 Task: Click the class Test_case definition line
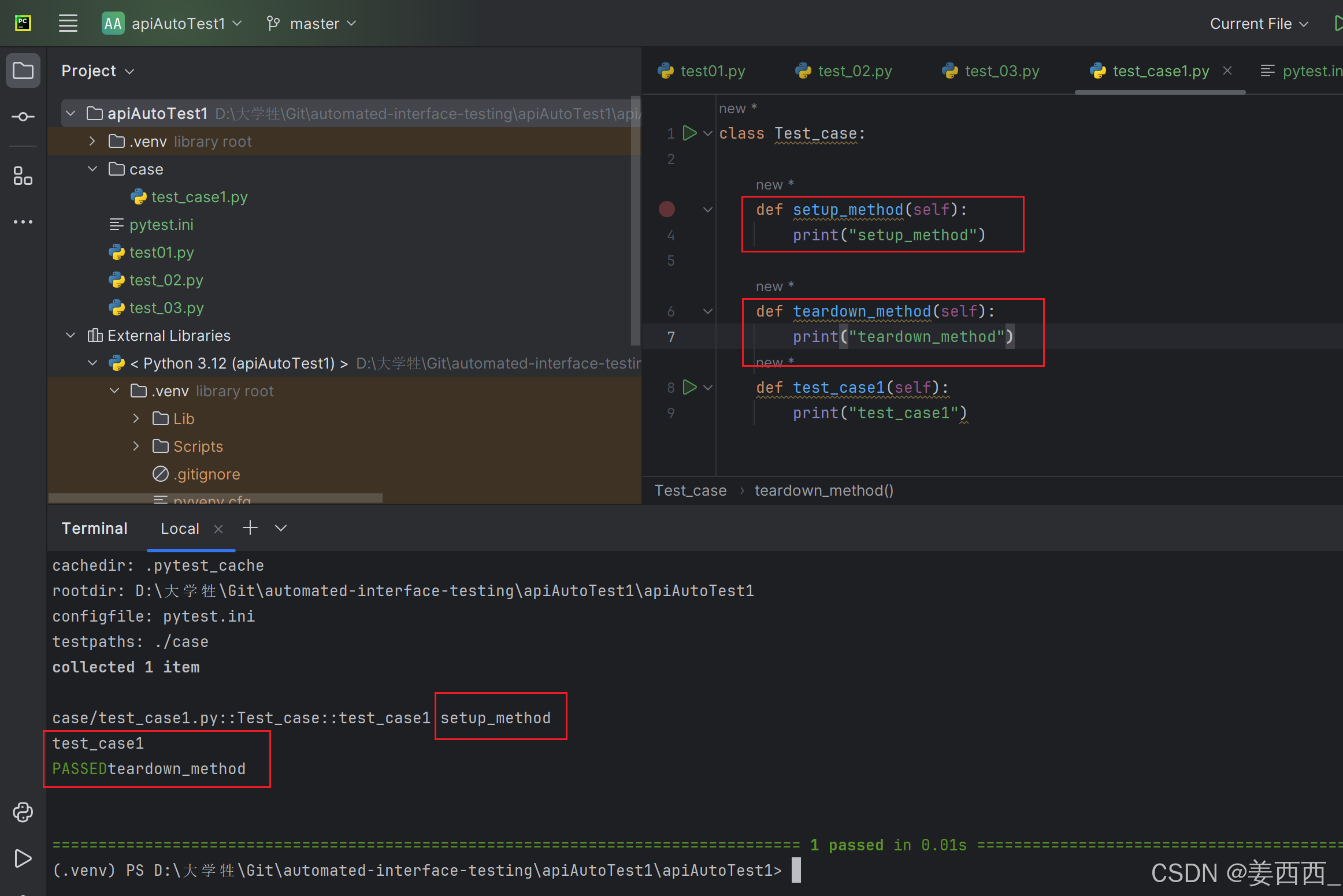point(792,133)
